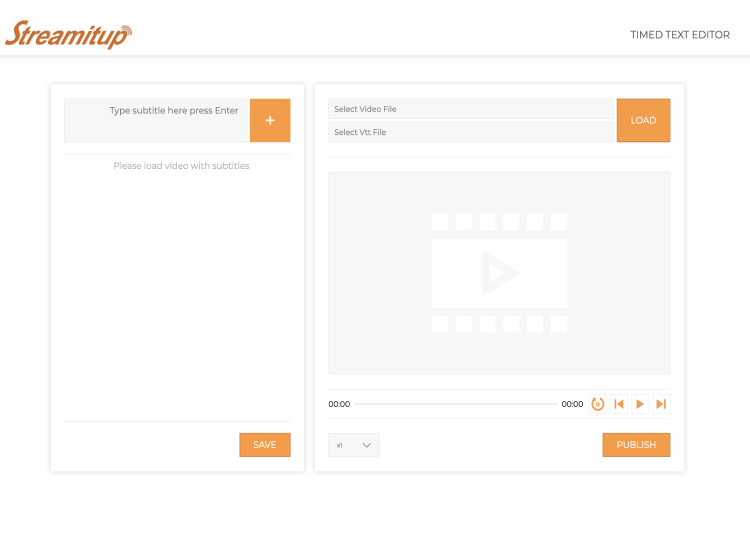The height and width of the screenshot is (560, 750).
Task: Click the plus icon to add subtitle
Action: pos(270,120)
